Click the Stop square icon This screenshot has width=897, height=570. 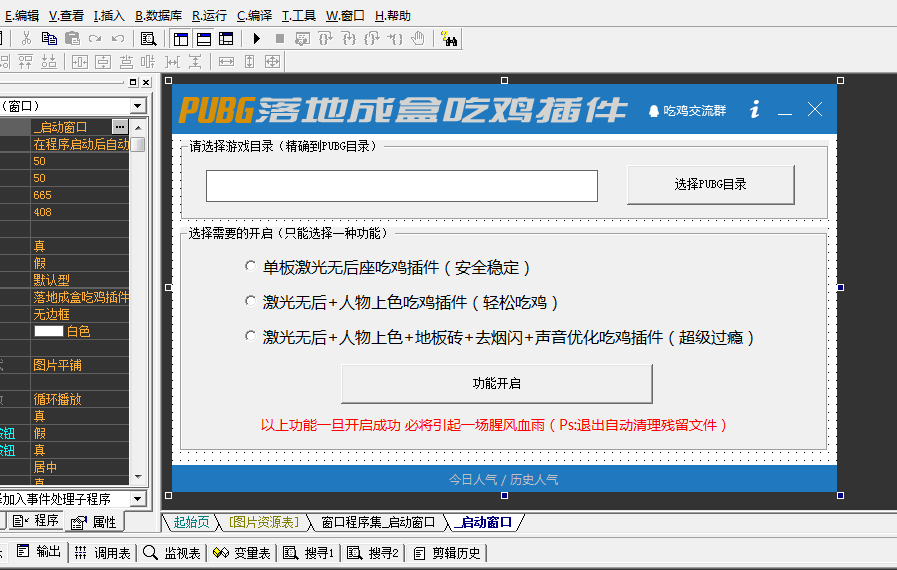(280, 38)
